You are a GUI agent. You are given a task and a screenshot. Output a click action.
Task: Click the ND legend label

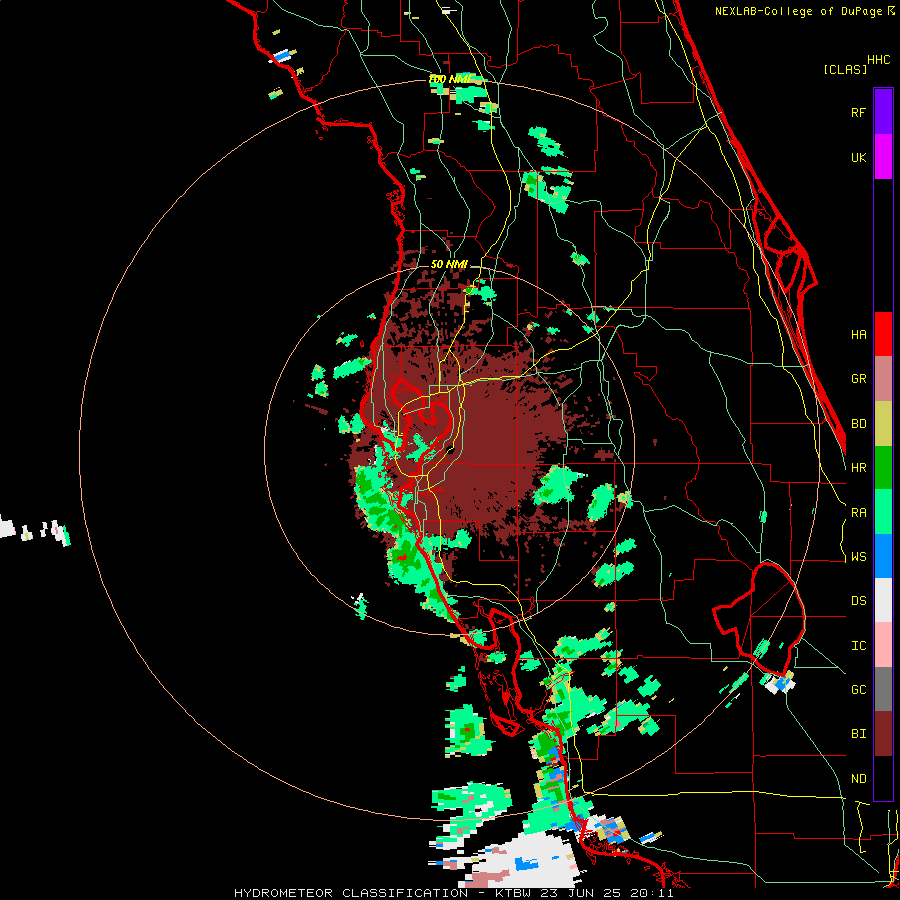(858, 779)
